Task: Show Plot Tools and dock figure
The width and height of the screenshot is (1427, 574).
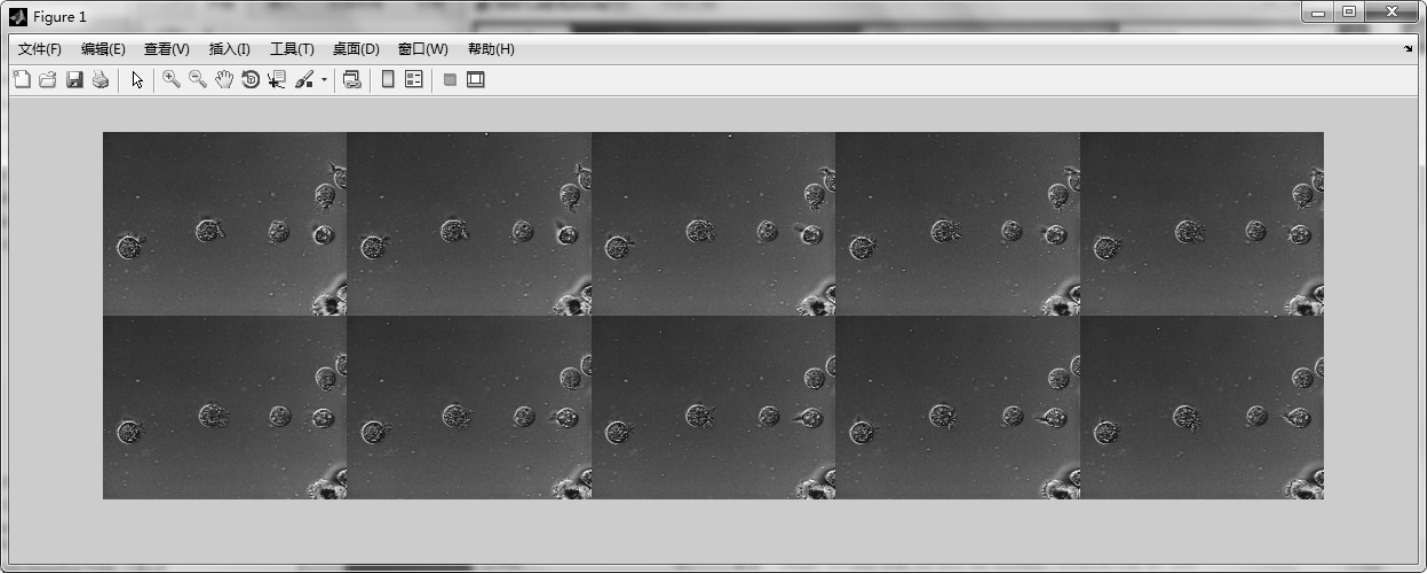Action: 476,80
